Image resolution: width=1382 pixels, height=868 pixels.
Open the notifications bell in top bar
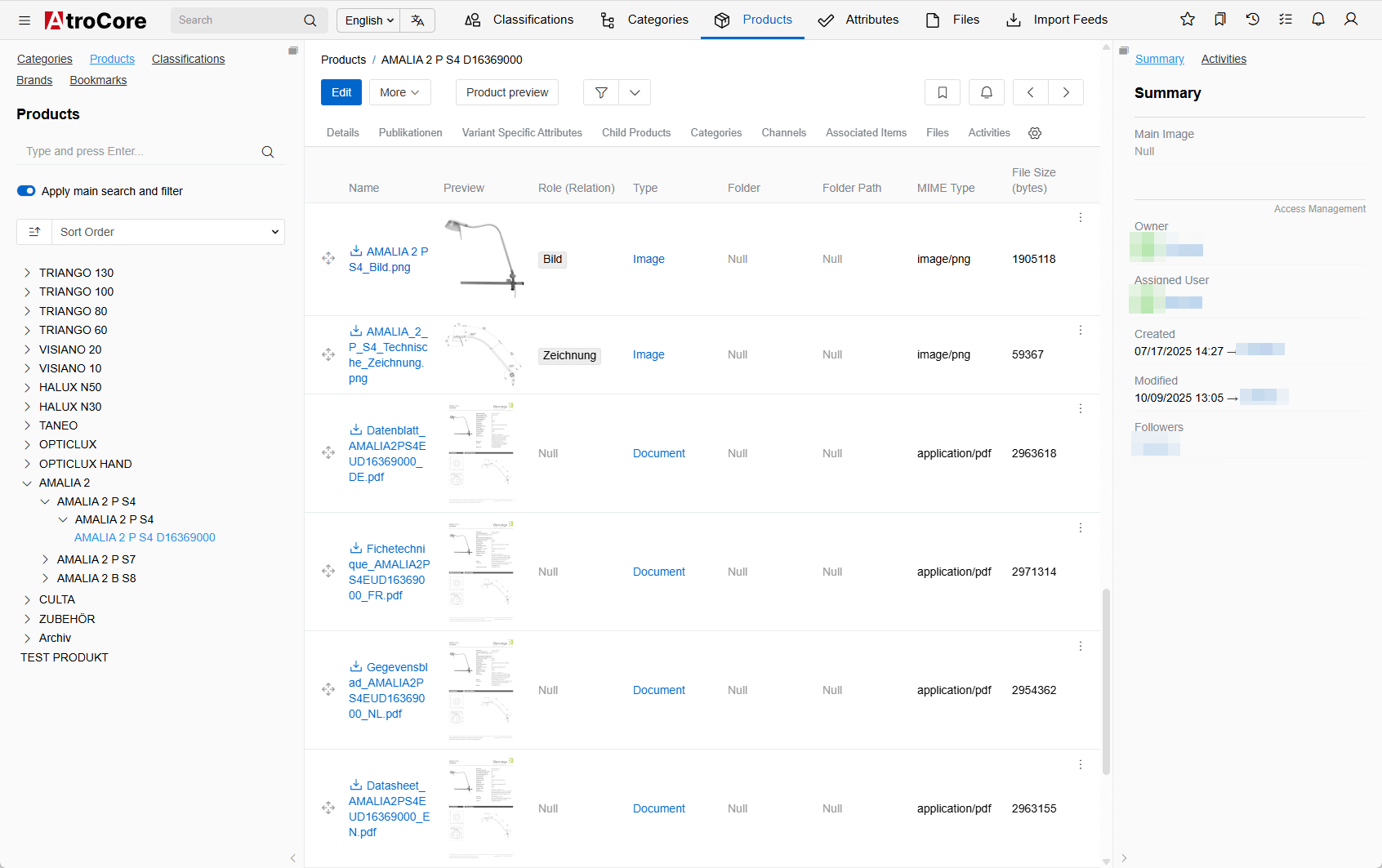[1318, 20]
